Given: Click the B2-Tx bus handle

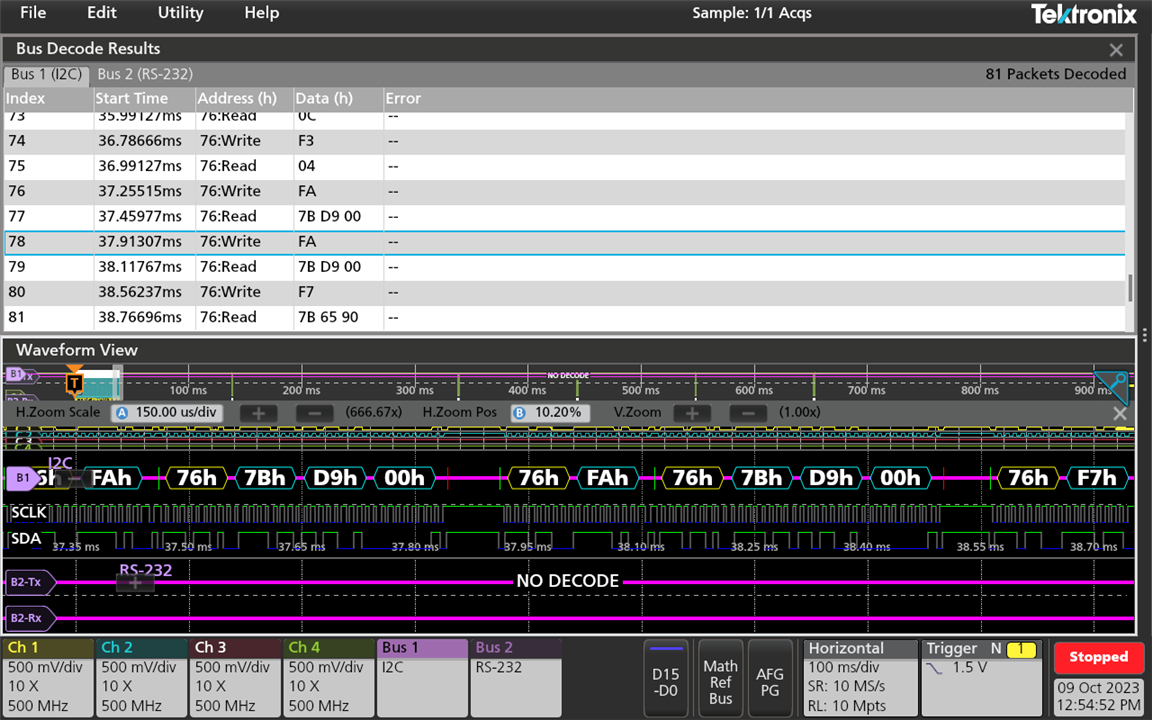Looking at the screenshot, I should (x=29, y=583).
